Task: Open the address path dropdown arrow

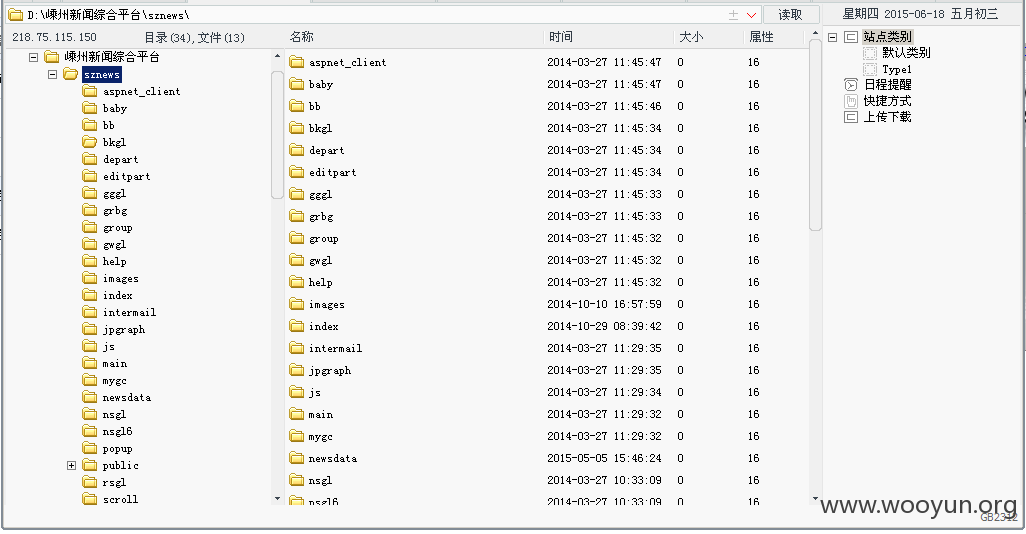Action: pyautogui.click(x=751, y=14)
